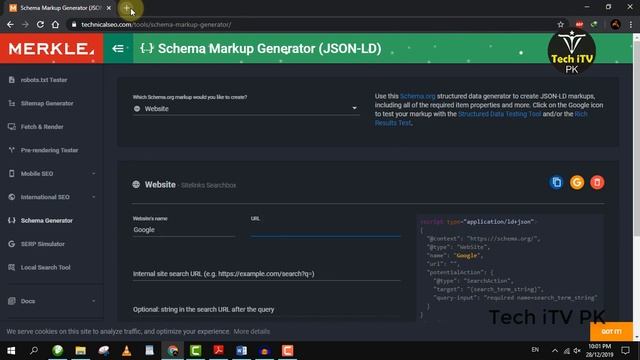This screenshot has height=360, width=640.
Task: Open Adobe Acrobat from taskbar
Action: 218,351
